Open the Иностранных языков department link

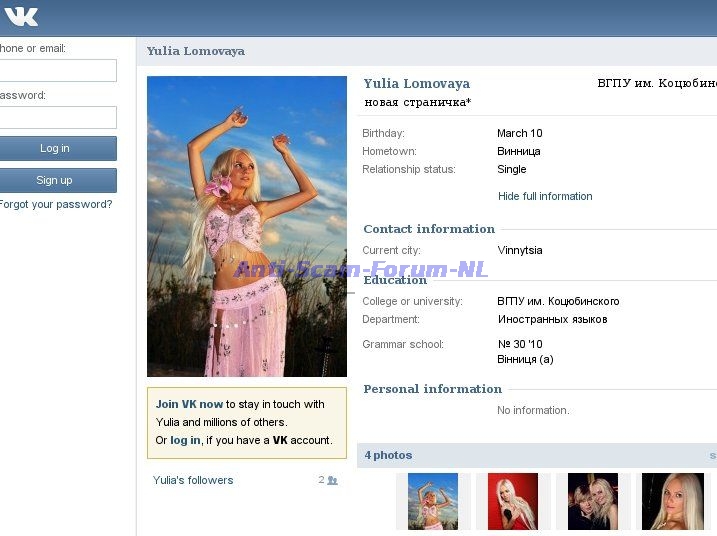click(552, 320)
